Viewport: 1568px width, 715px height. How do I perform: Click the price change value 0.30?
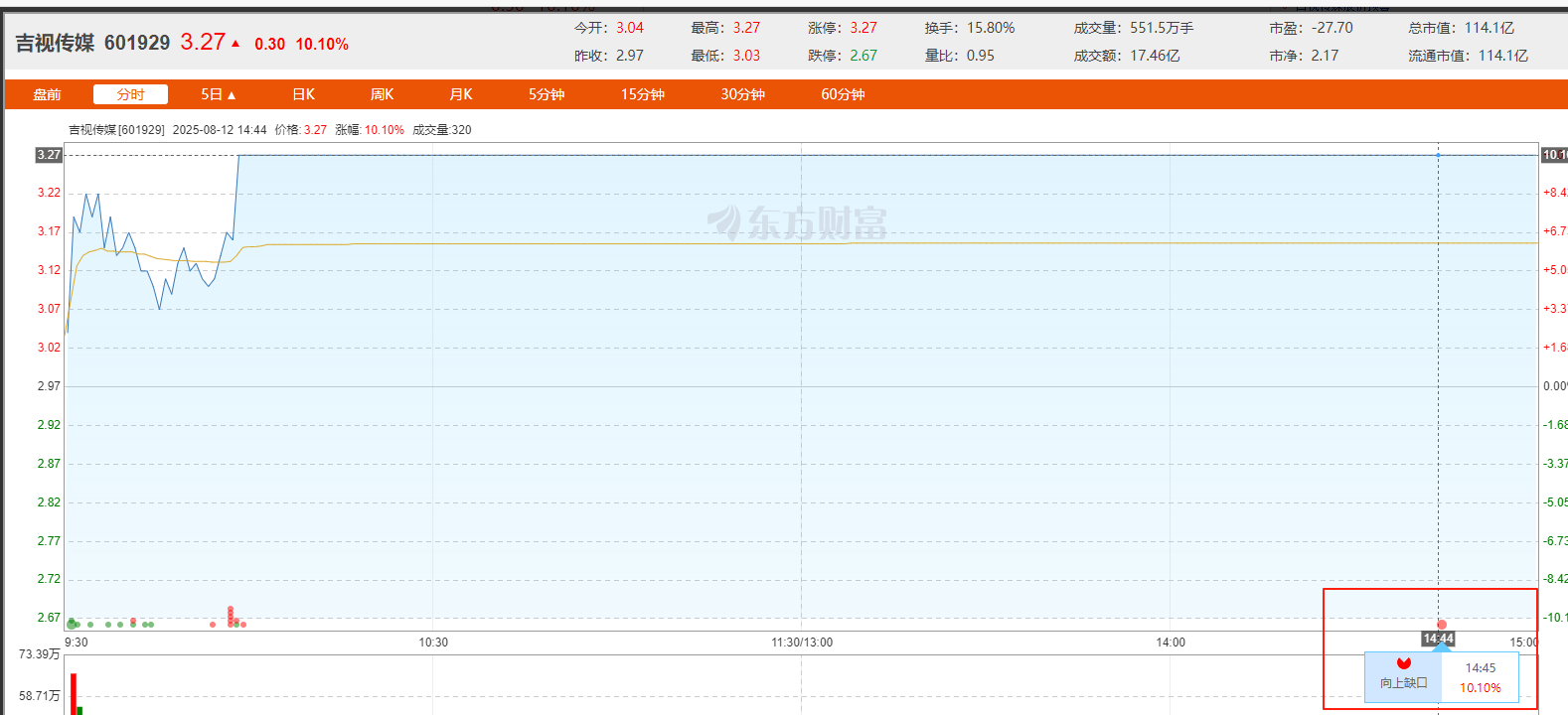click(x=269, y=44)
